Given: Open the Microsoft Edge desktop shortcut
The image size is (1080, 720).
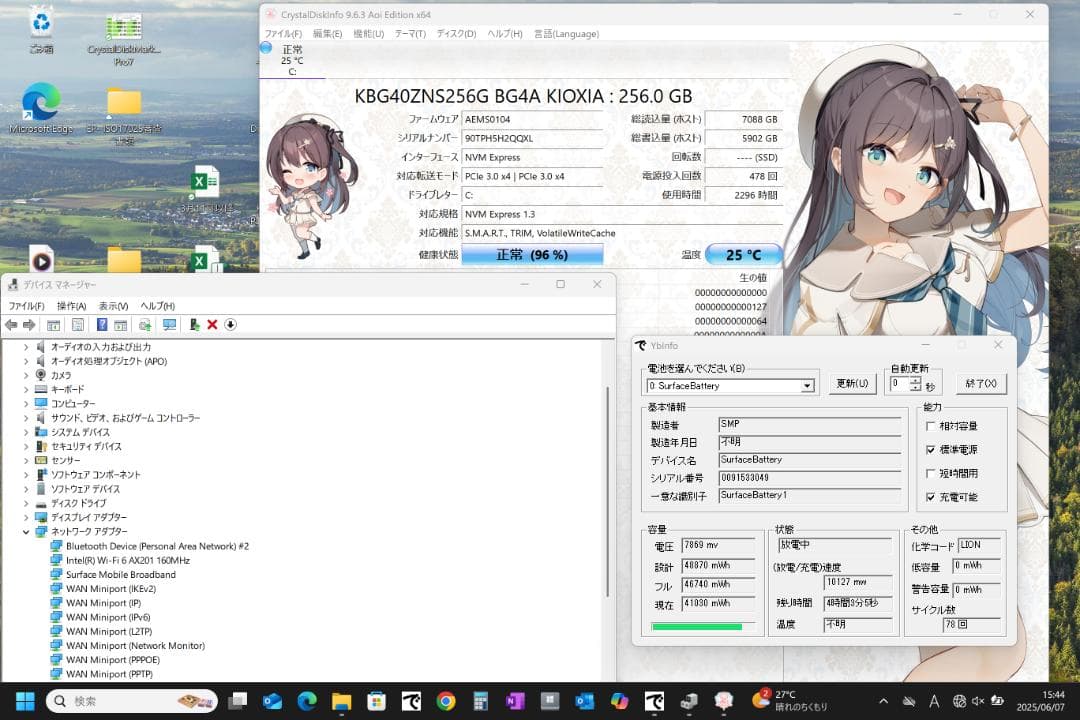Looking at the screenshot, I should pyautogui.click(x=41, y=109).
